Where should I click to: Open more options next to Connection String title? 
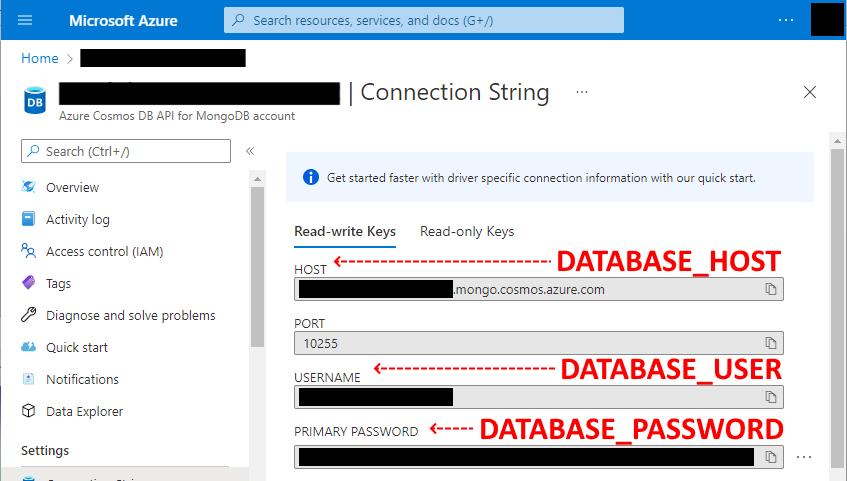(x=582, y=92)
